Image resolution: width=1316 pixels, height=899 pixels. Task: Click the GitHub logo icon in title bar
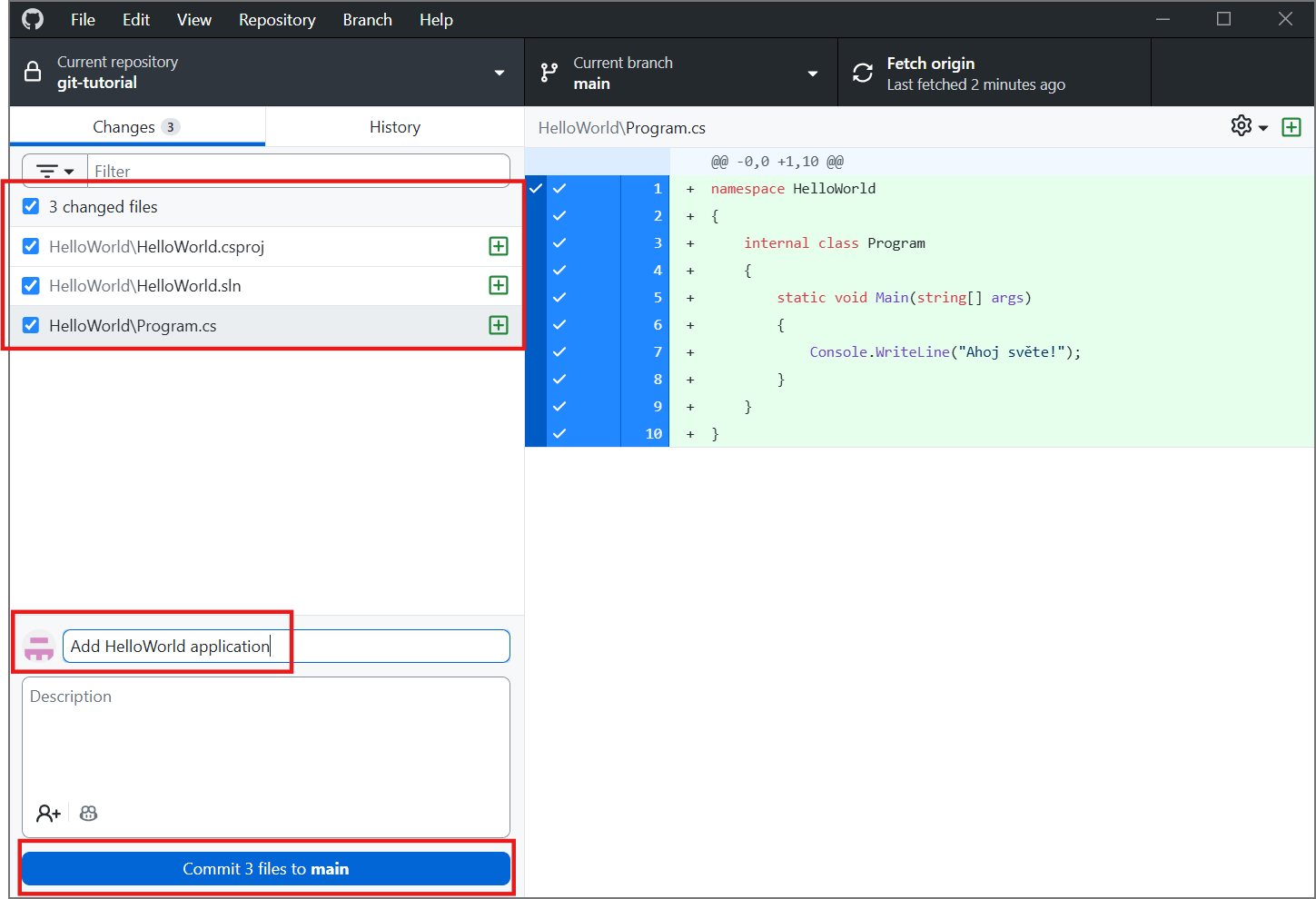tap(33, 19)
